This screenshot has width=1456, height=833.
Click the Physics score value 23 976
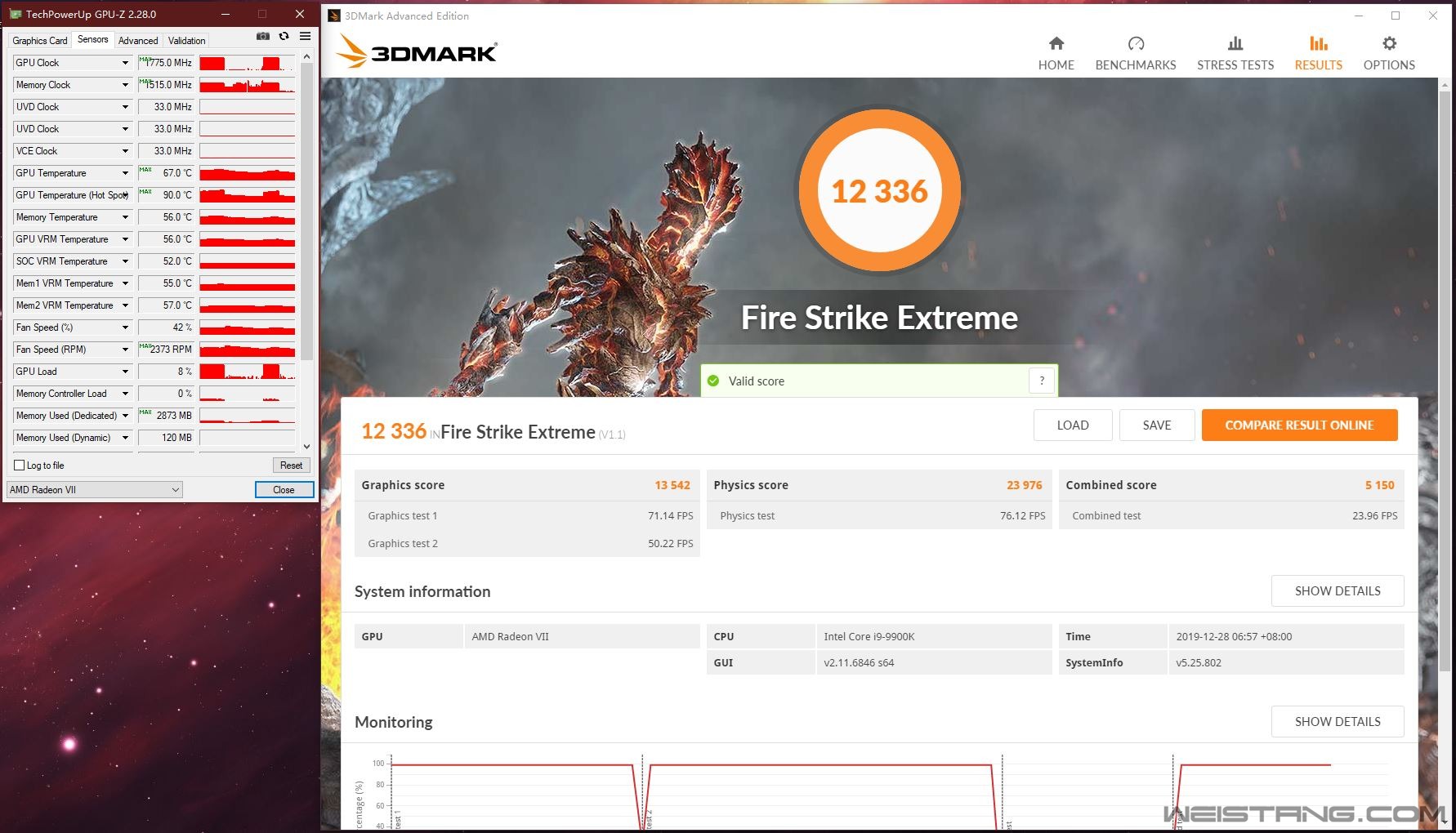[1024, 485]
